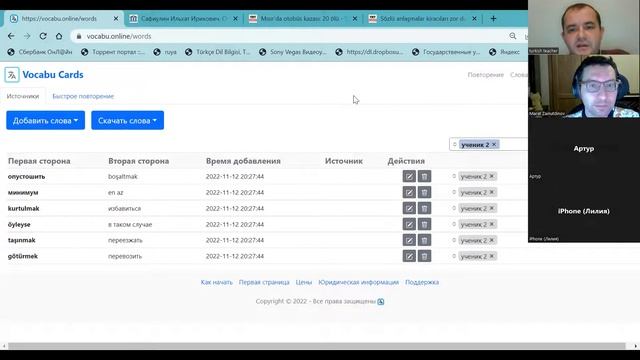Remove ученик 2 tag from kurtulmak row
Screen dimensions: 640x360
point(492,208)
